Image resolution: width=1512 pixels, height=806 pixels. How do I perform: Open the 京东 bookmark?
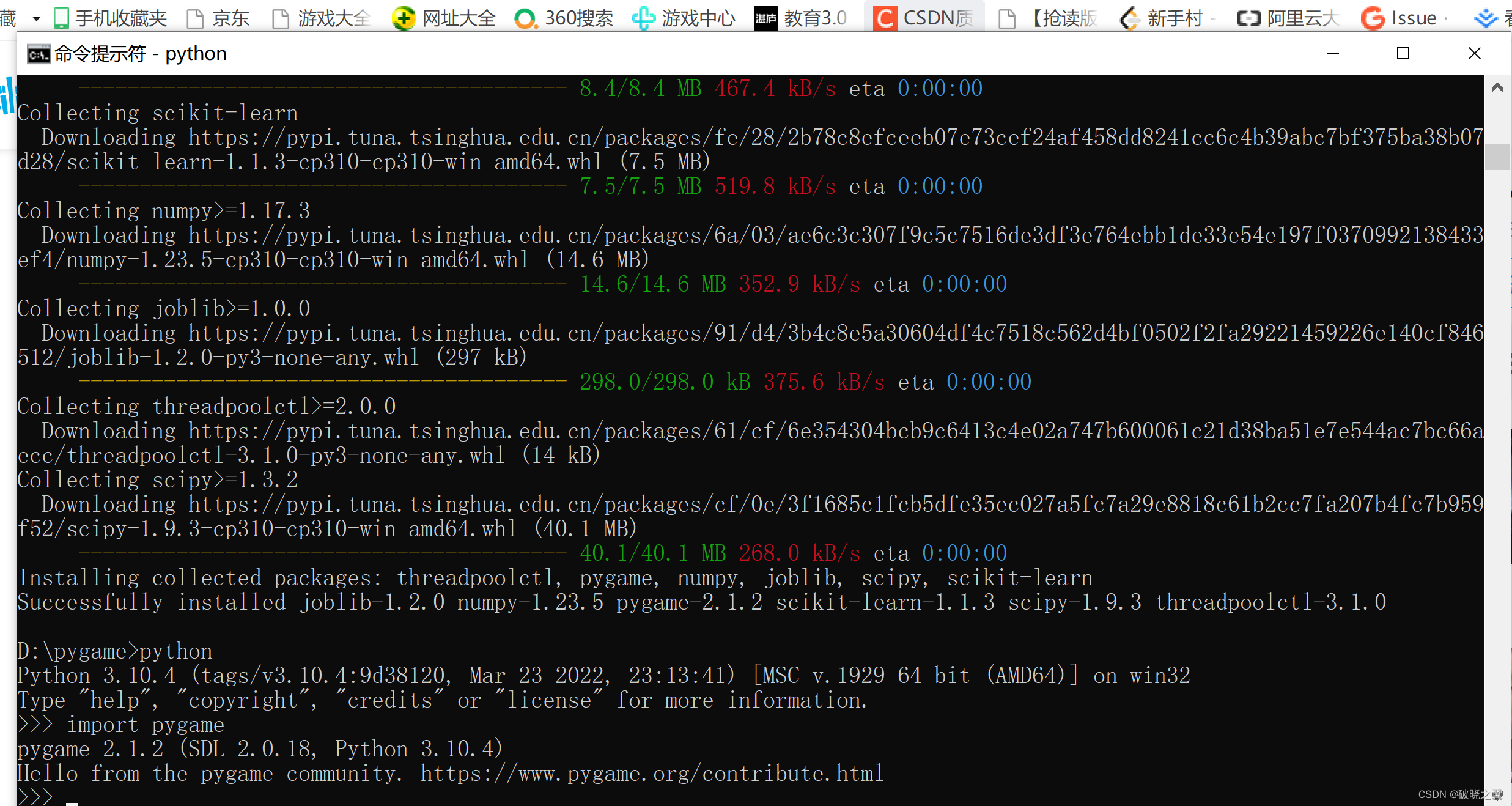coord(218,18)
